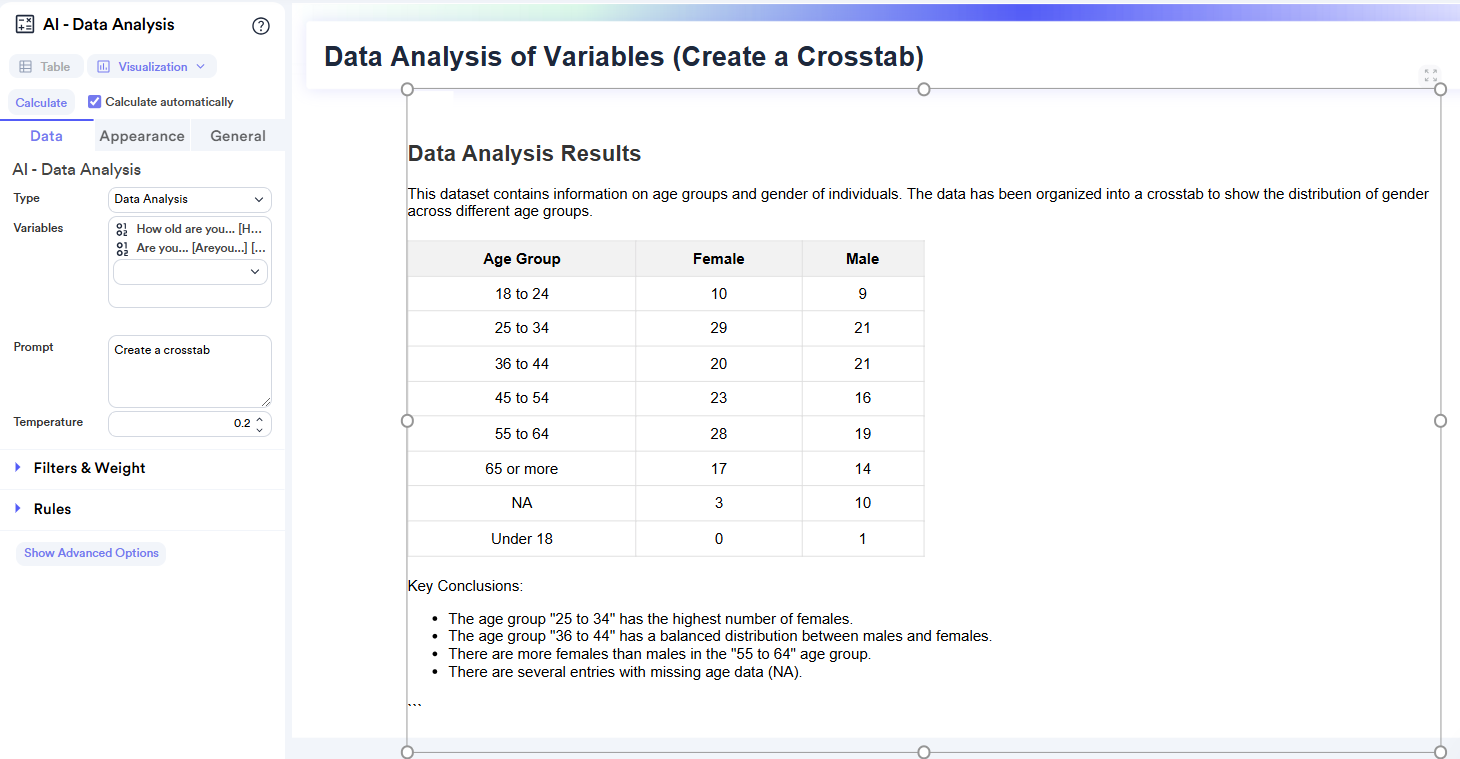Click the 'Age Group' column header
This screenshot has width=1460, height=759.
pyautogui.click(x=521, y=259)
